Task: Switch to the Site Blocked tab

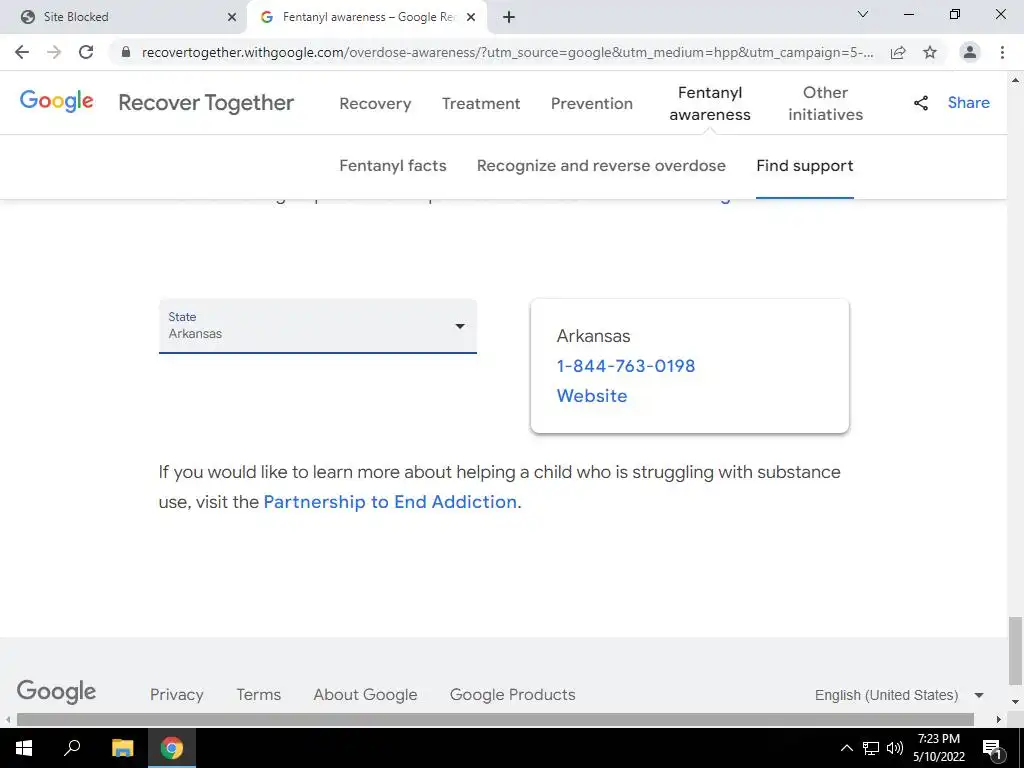Action: [123, 18]
